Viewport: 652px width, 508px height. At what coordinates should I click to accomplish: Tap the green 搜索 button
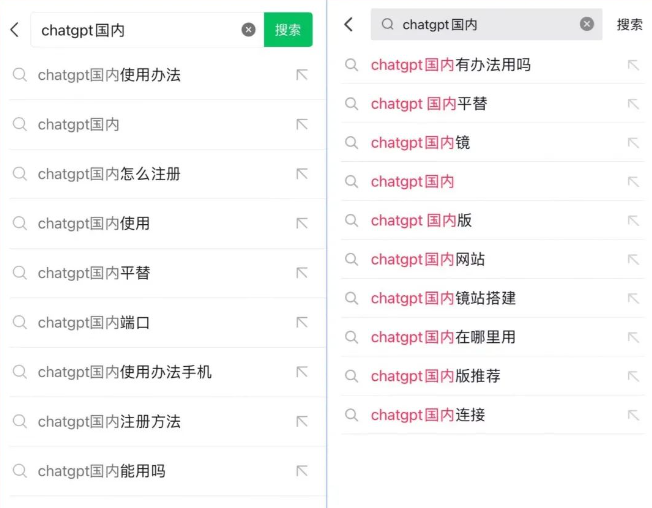[288, 30]
